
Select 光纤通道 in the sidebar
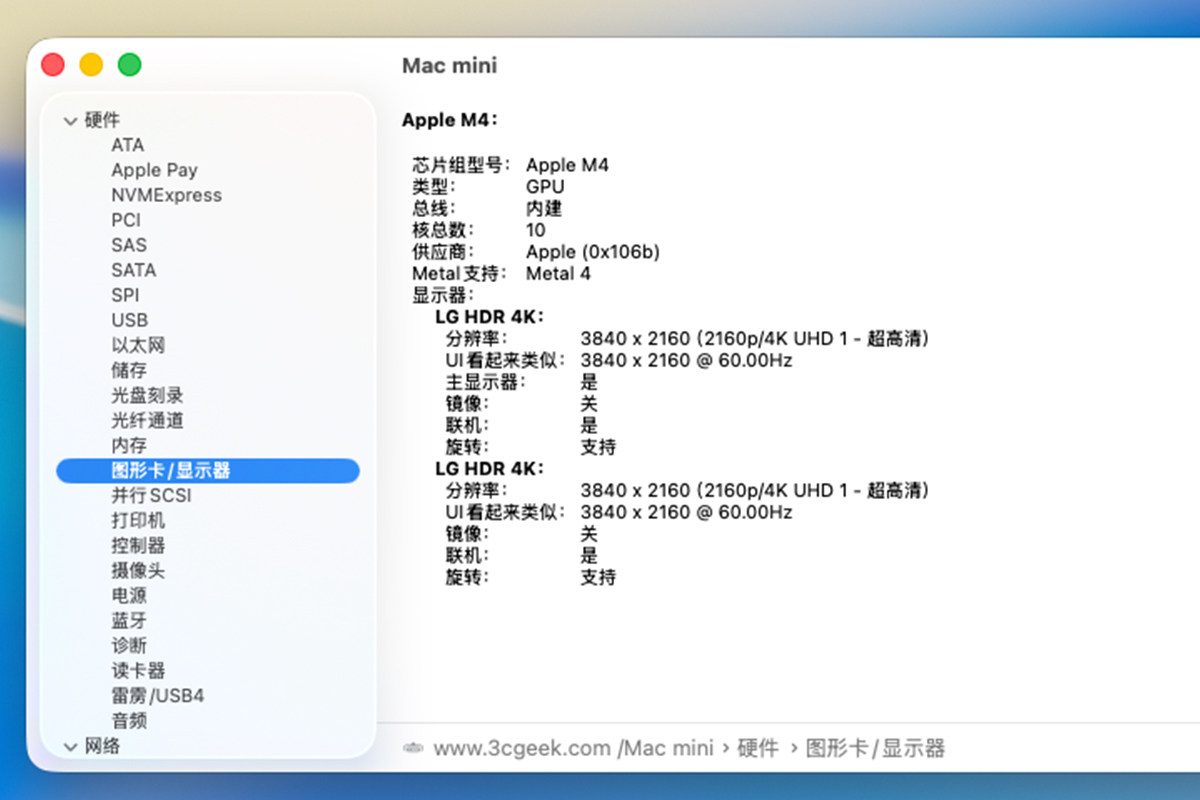[147, 420]
